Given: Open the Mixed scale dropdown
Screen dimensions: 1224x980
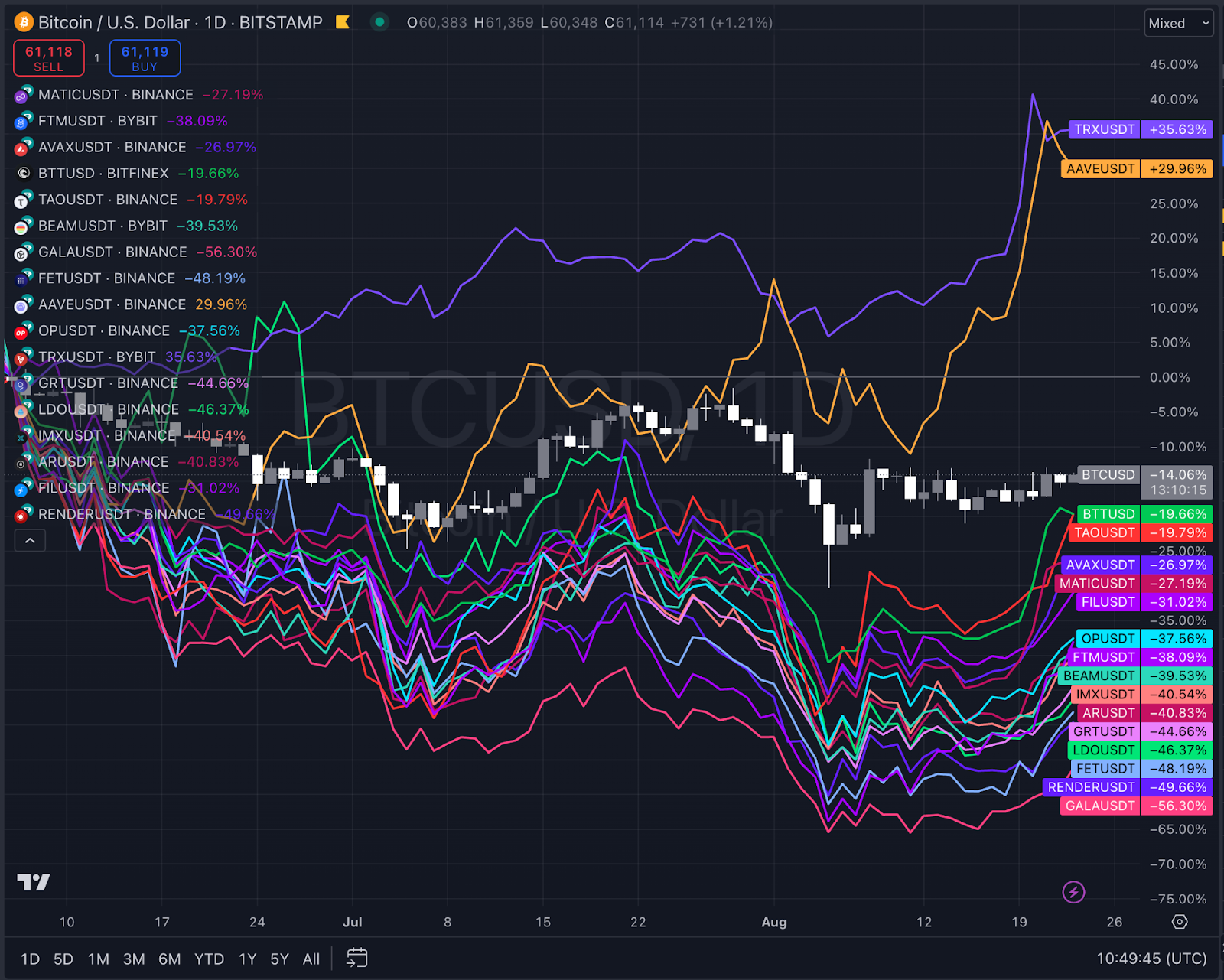Looking at the screenshot, I should [x=1179, y=24].
